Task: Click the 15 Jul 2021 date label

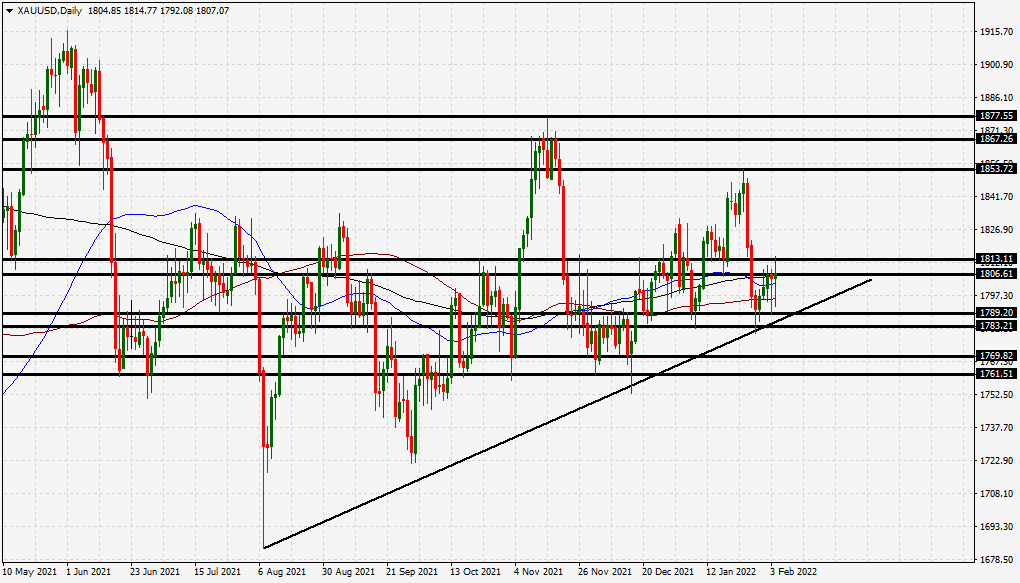Action: [218, 572]
